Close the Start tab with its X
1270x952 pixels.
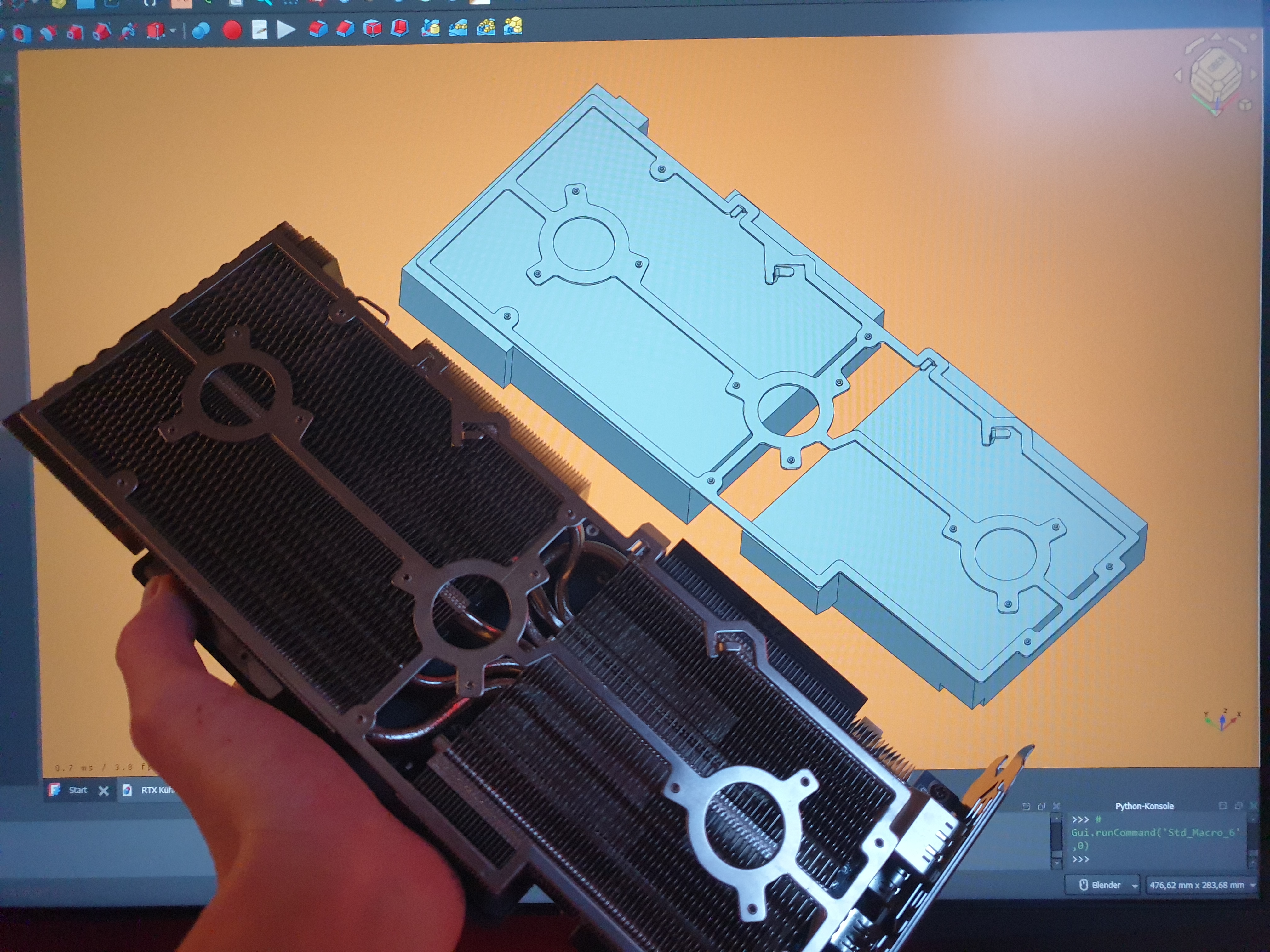point(104,791)
